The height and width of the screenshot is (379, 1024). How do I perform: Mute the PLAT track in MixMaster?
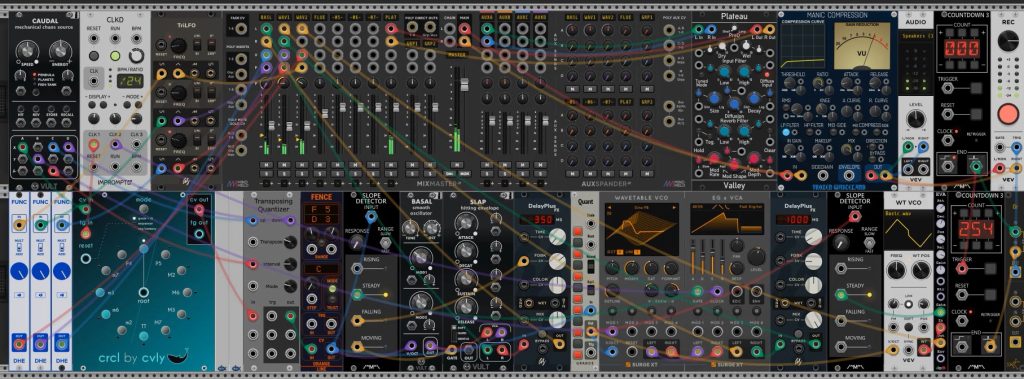(391, 164)
